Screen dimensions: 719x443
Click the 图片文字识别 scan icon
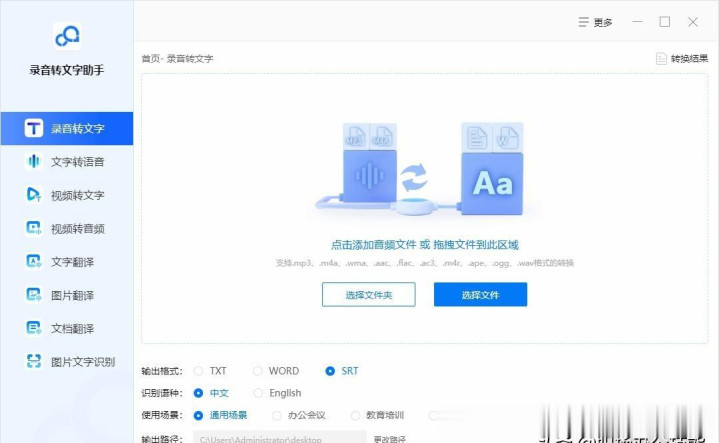point(33,362)
